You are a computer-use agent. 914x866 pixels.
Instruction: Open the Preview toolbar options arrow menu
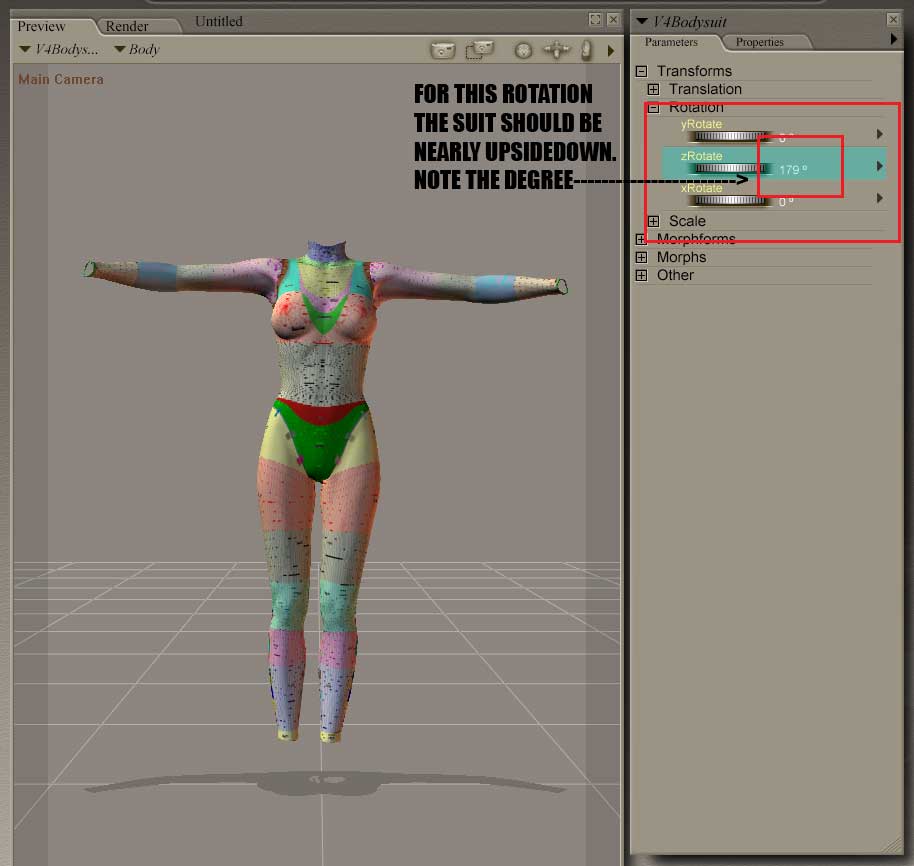611,50
